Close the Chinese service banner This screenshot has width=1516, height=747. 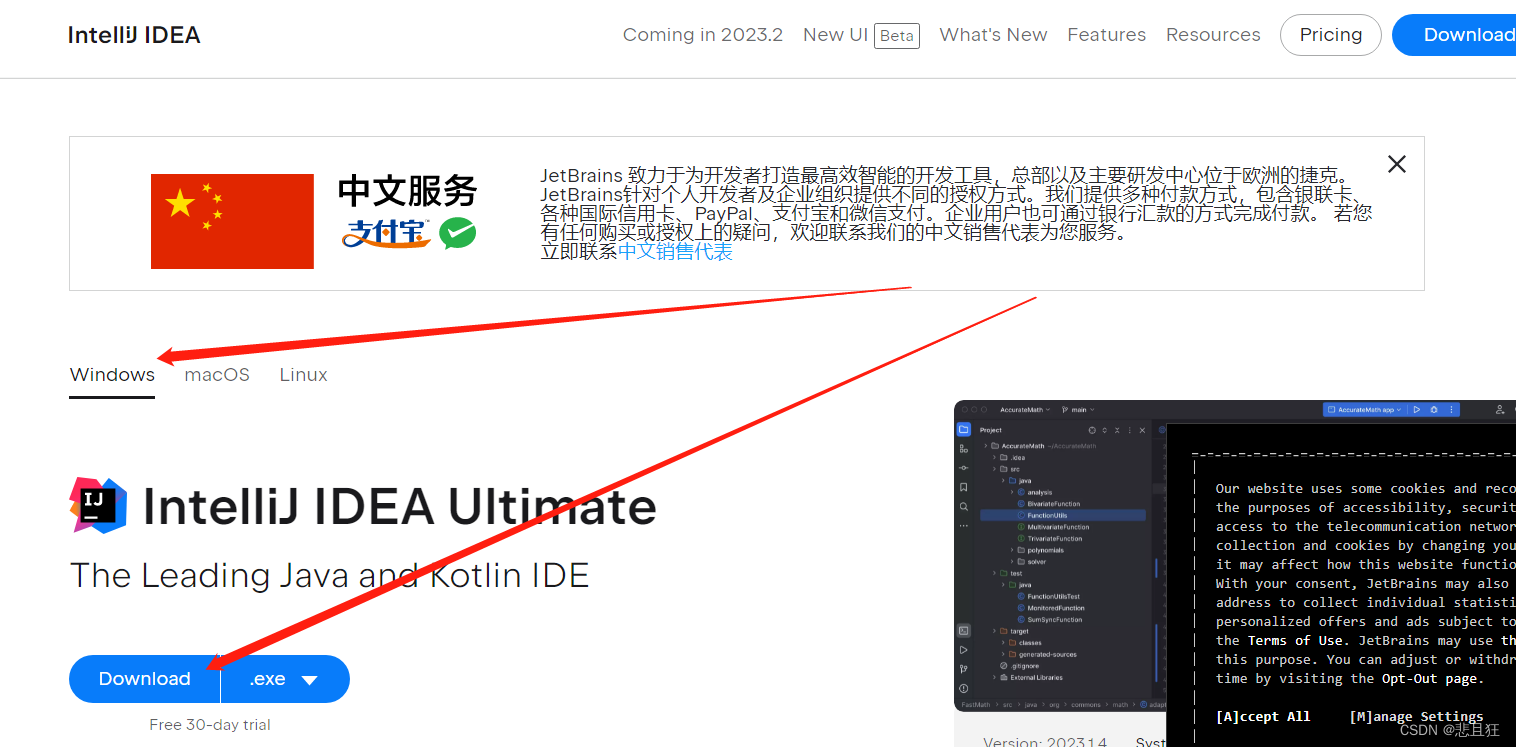(x=1396, y=164)
